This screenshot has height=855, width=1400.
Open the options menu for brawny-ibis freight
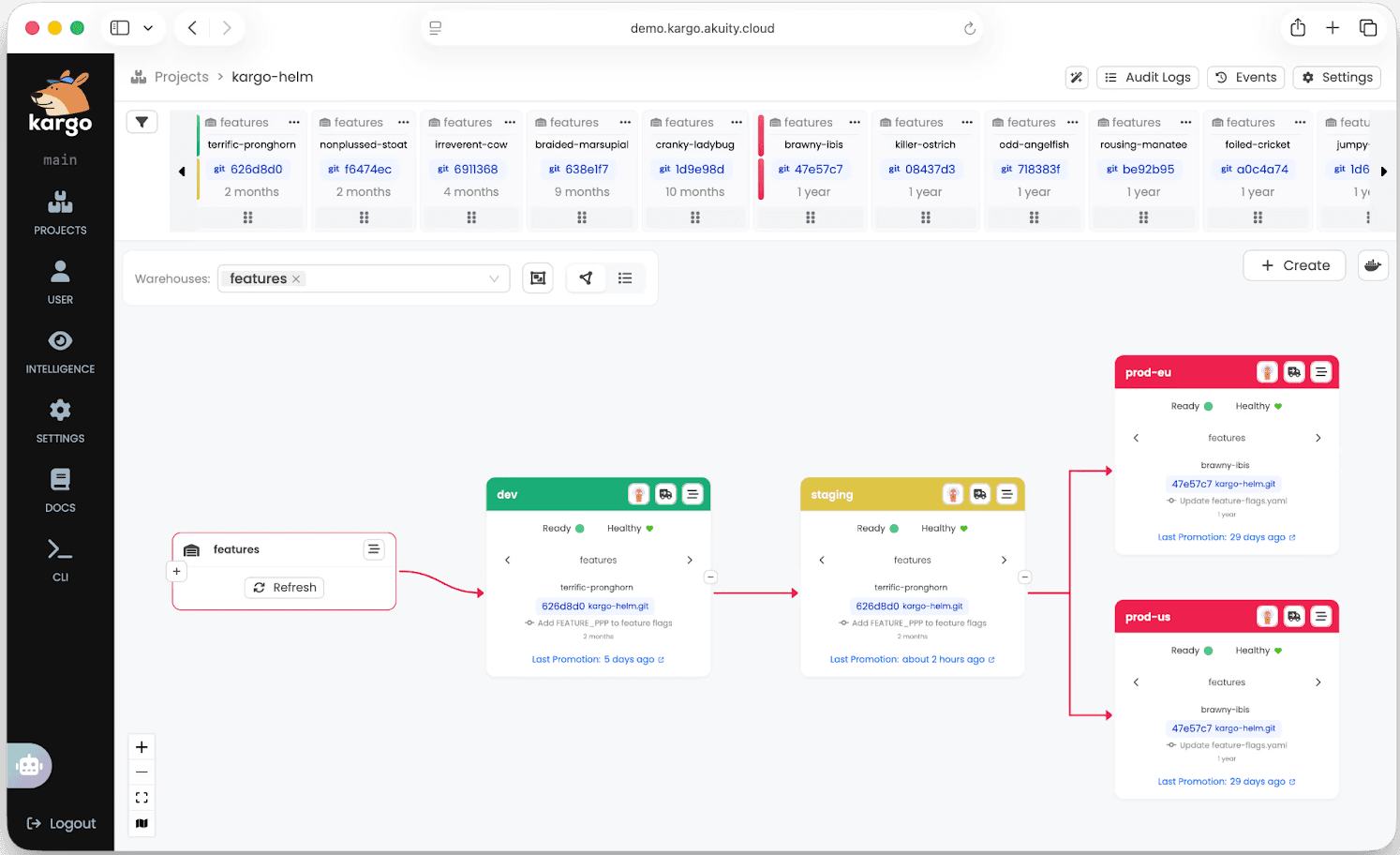[855, 123]
